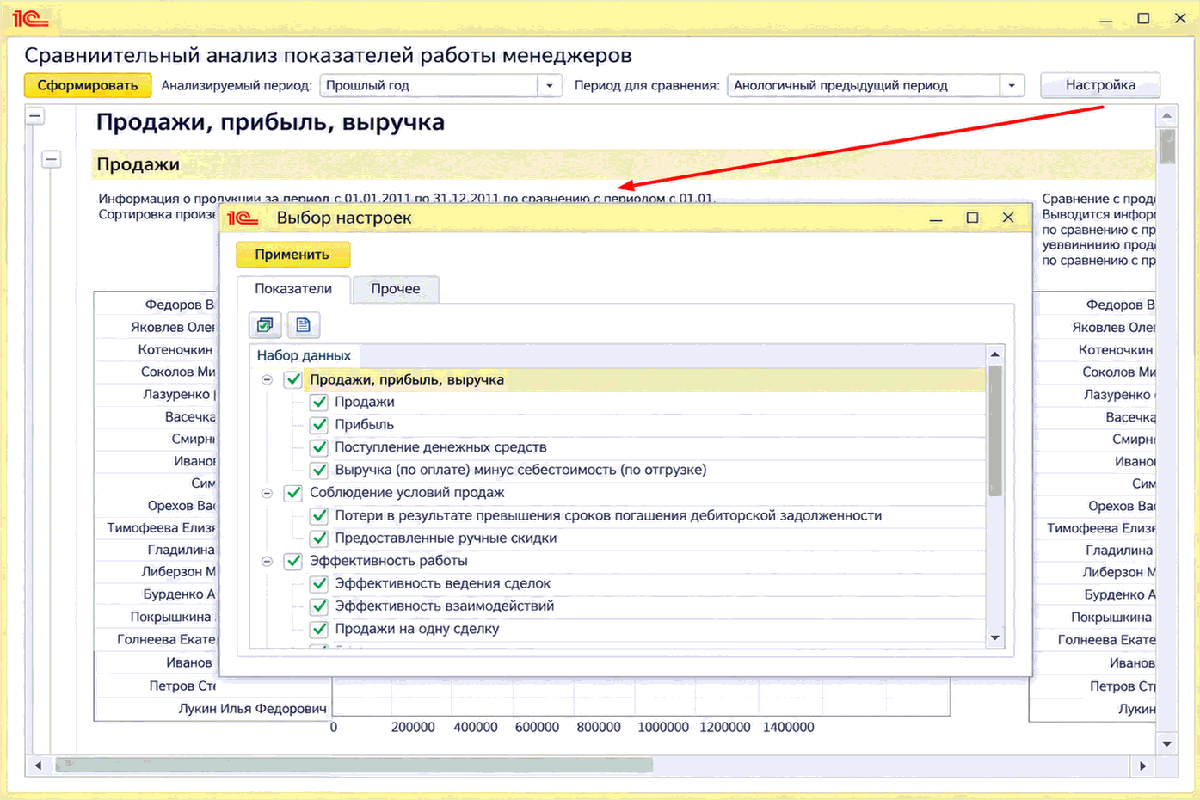Uncheck Предоставленные ручные скидки checkbox
The image size is (1200, 800).
click(x=319, y=538)
